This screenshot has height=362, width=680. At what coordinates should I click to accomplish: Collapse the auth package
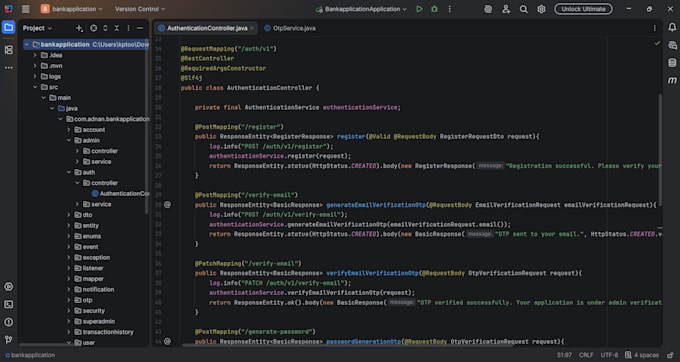[69, 172]
